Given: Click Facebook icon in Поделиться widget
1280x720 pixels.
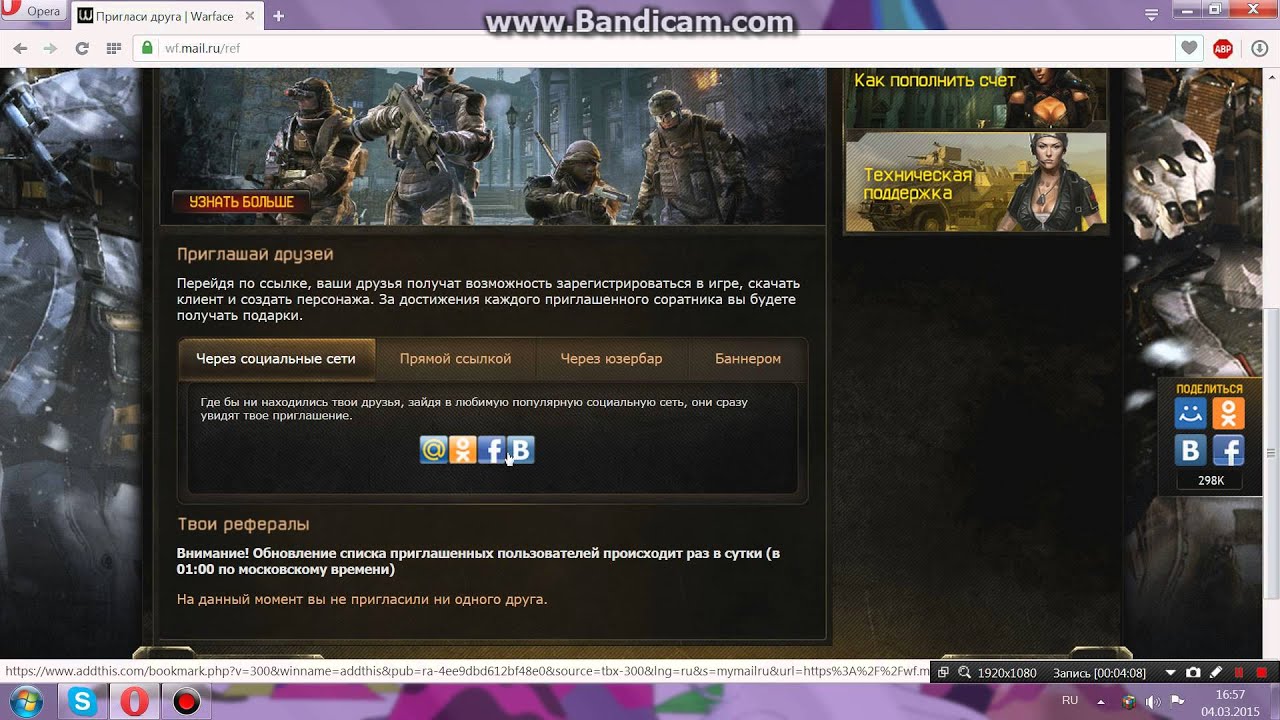Looking at the screenshot, I should [x=1228, y=450].
